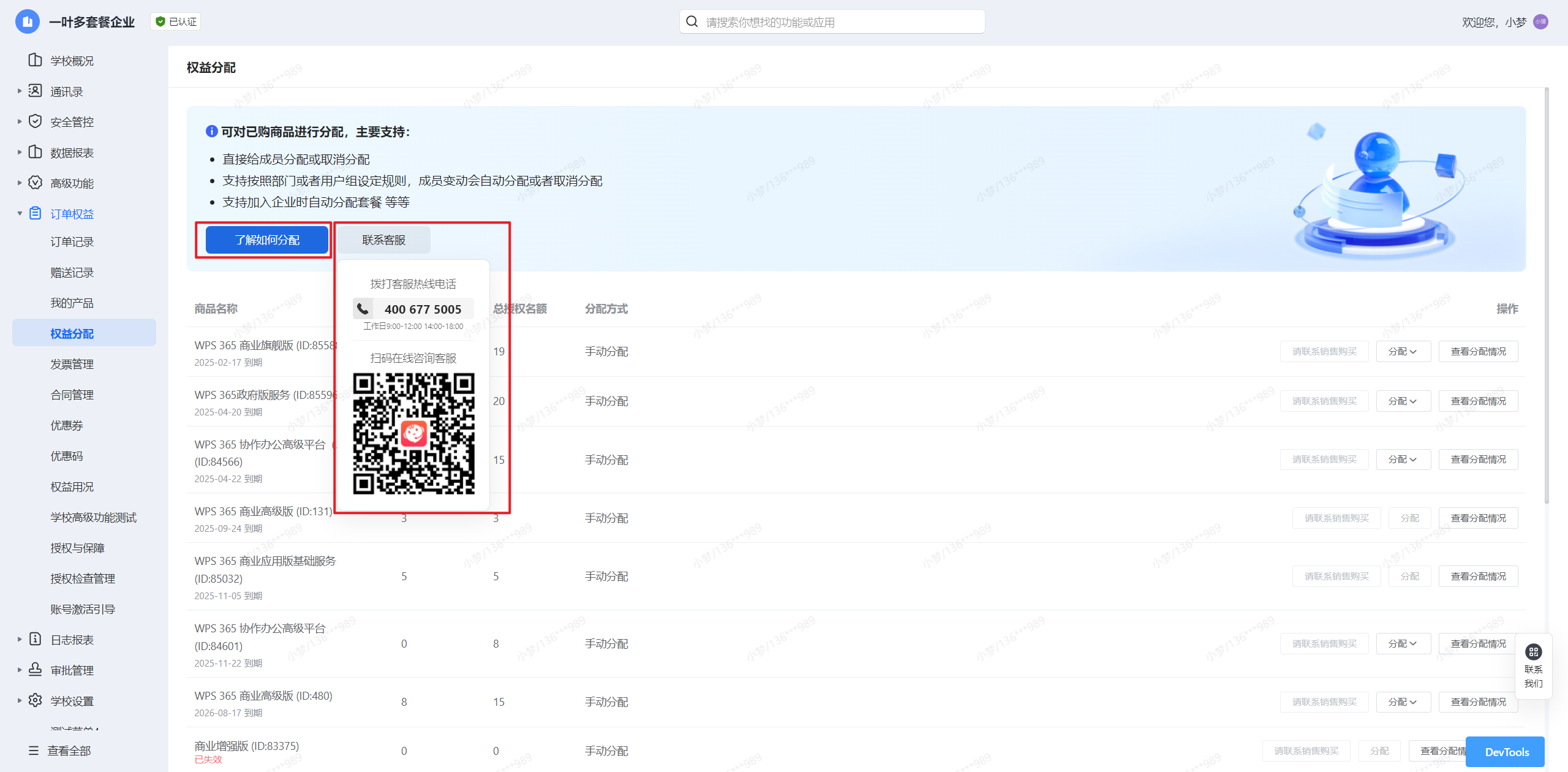Click the 安全管控 shield icon
This screenshot has width=1568, height=772.
click(x=36, y=121)
